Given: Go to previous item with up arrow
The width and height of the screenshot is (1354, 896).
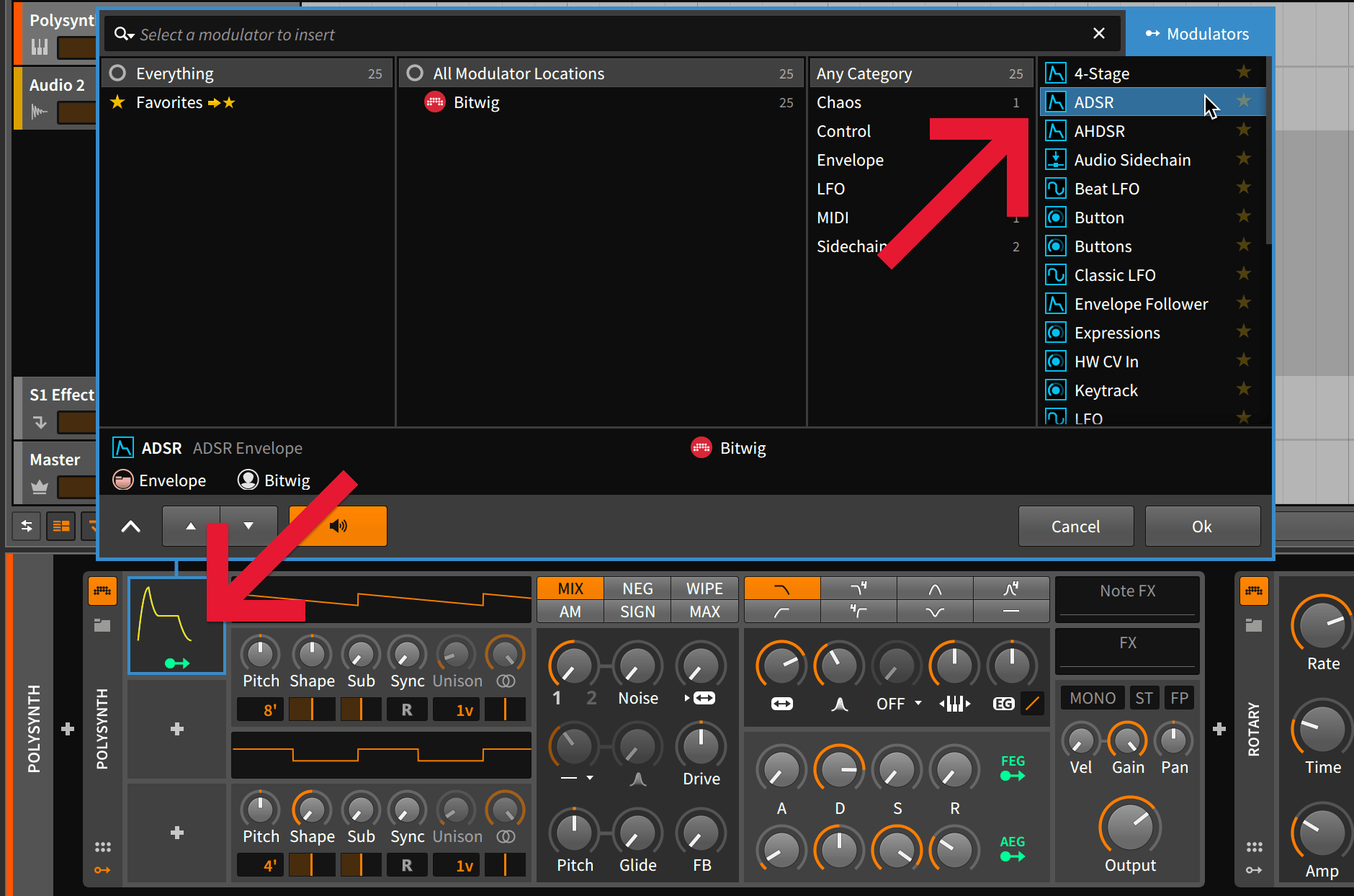Looking at the screenshot, I should tap(191, 526).
